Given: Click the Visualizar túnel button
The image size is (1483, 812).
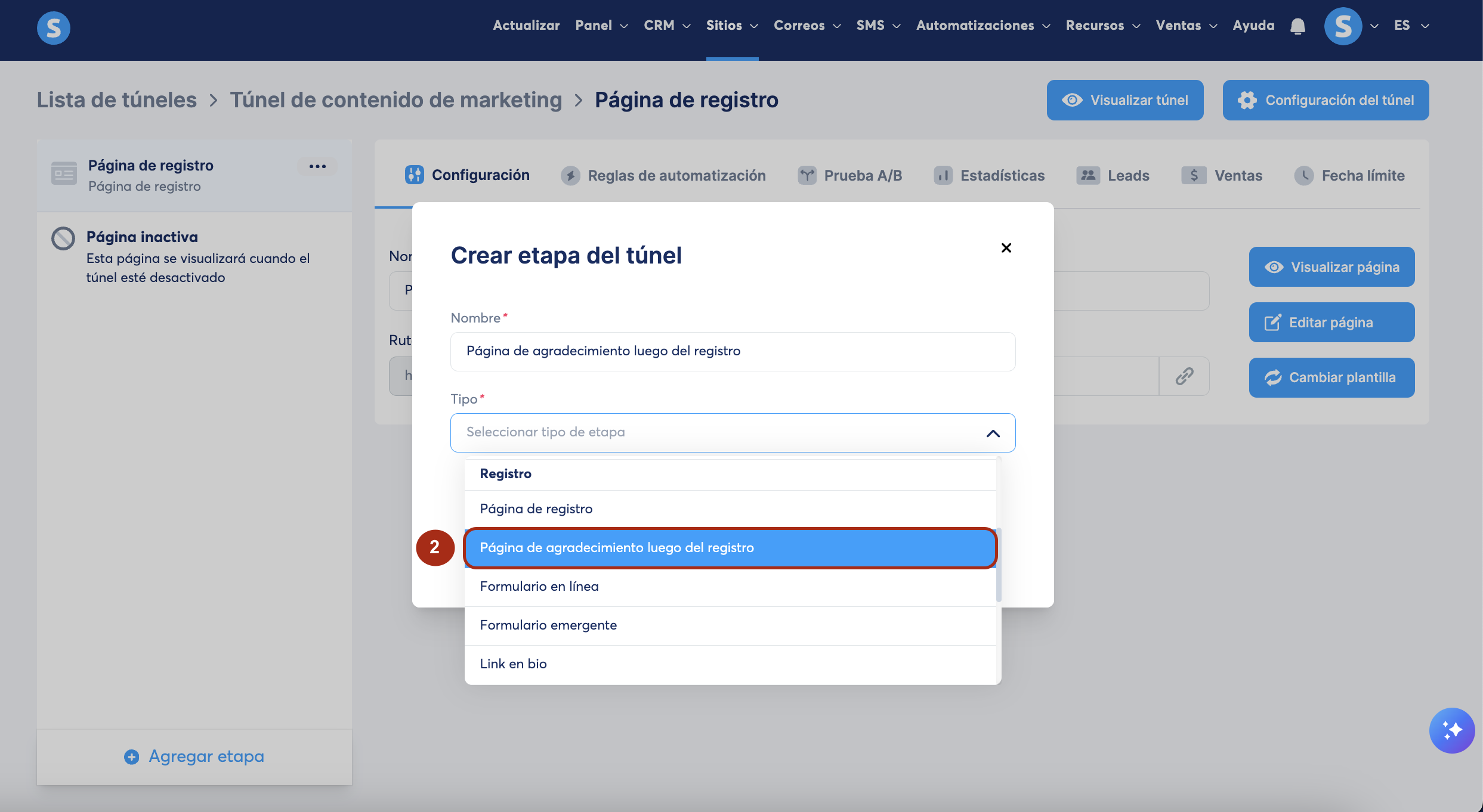Looking at the screenshot, I should (1124, 100).
